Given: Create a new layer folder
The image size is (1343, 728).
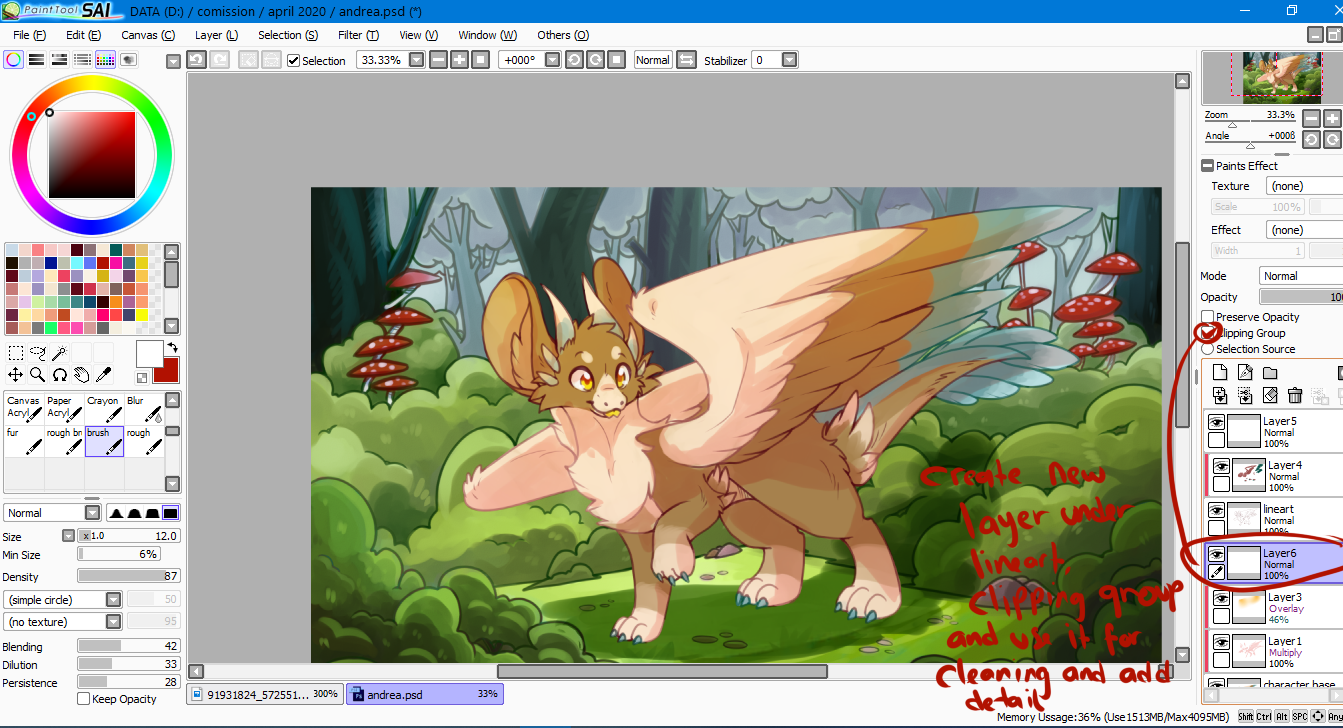Looking at the screenshot, I should [x=1270, y=373].
